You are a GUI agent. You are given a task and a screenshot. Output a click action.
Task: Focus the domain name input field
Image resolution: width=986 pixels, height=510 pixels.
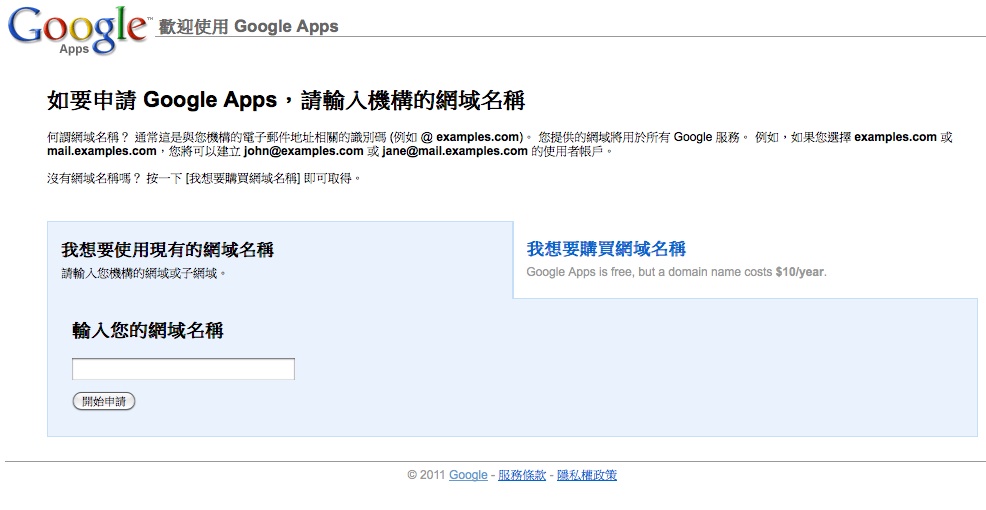point(183,369)
